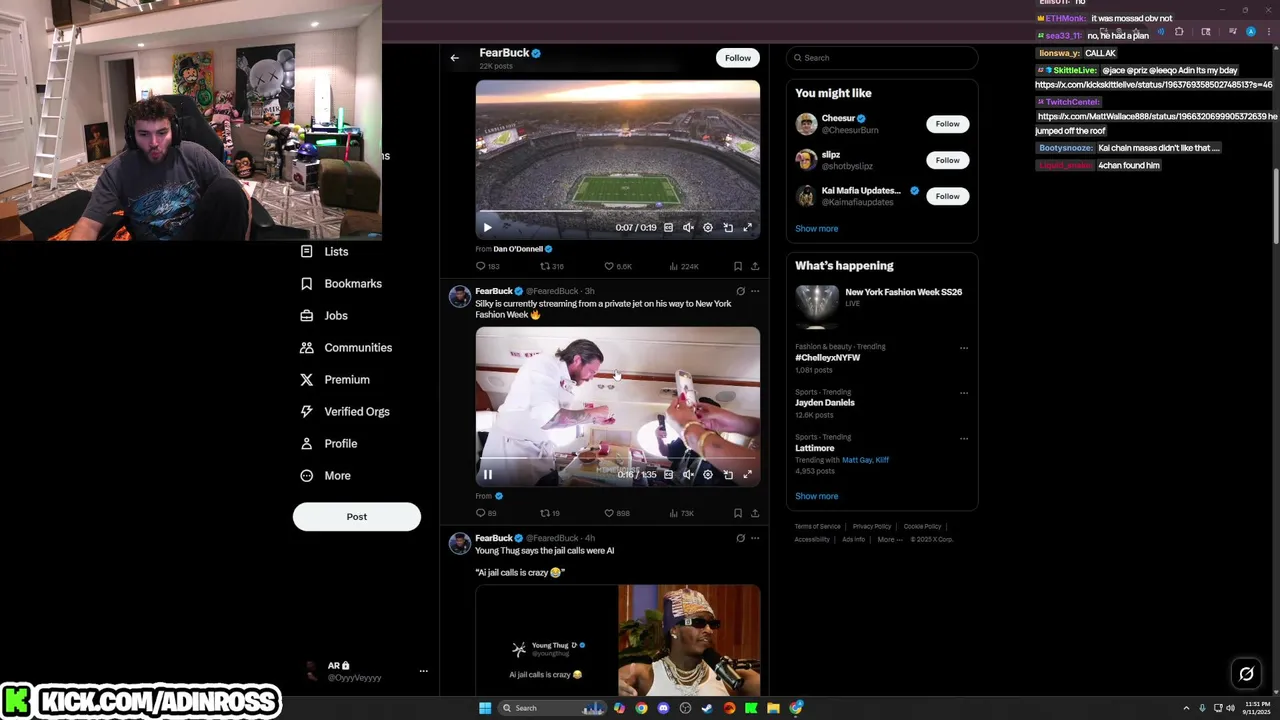View analytics of post with 73K views
1280x720 pixels.
point(682,514)
